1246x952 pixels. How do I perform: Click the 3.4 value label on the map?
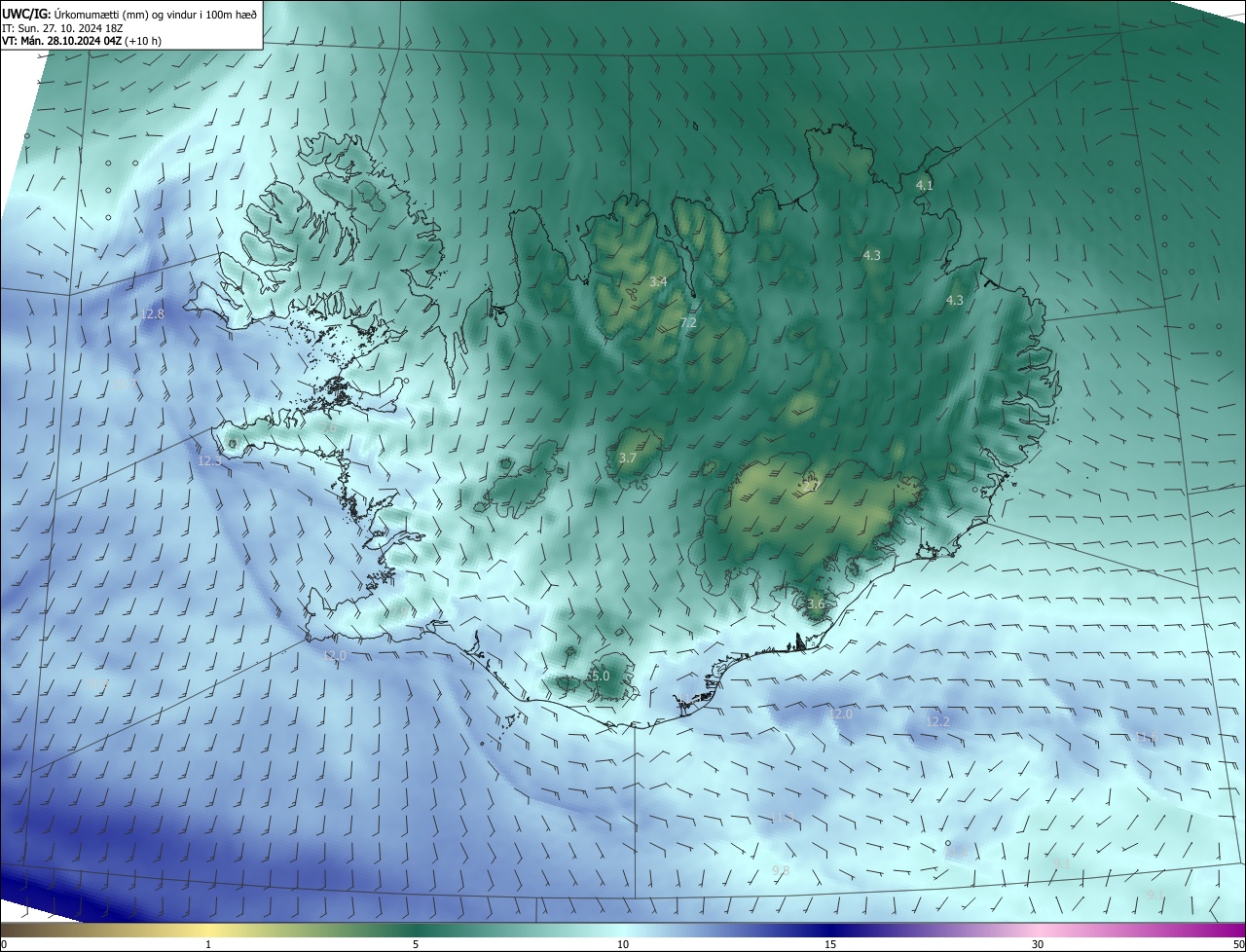click(x=658, y=281)
